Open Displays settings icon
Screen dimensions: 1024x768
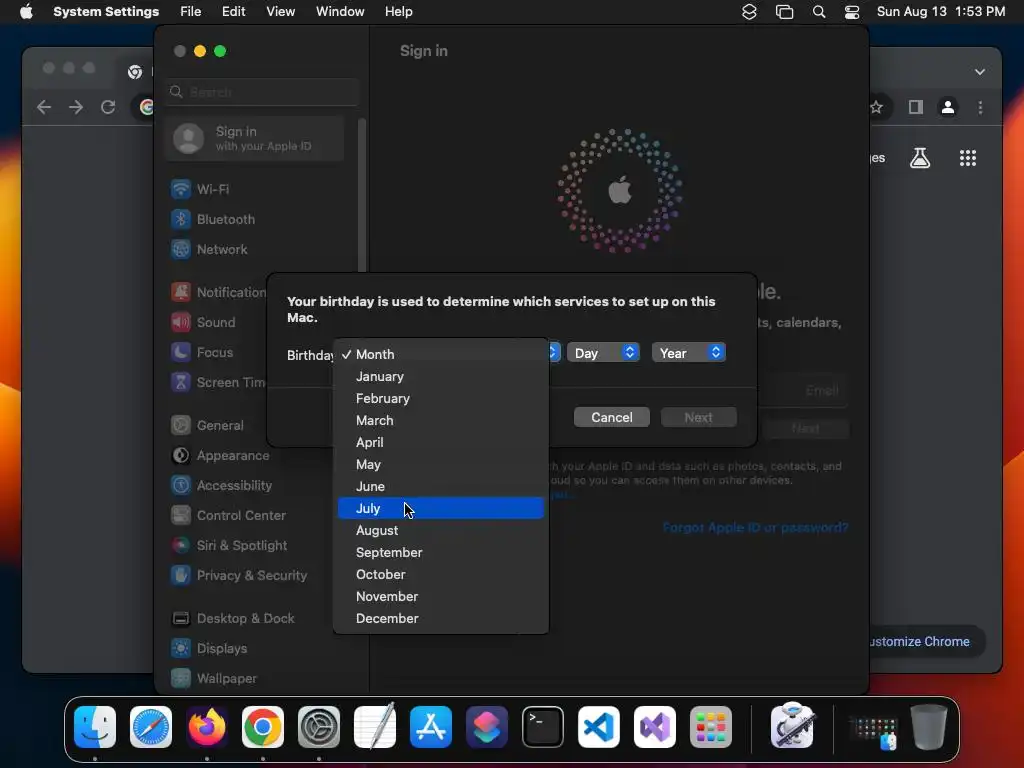click(181, 648)
